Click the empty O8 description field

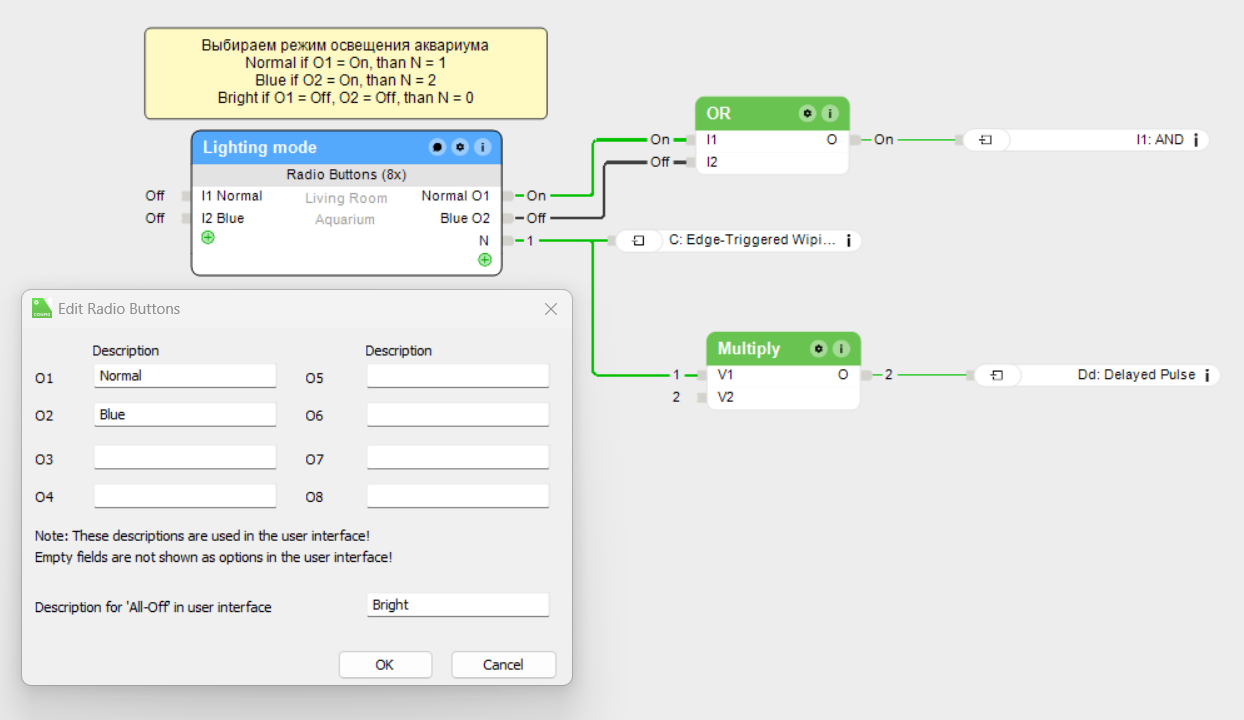pyautogui.click(x=458, y=496)
